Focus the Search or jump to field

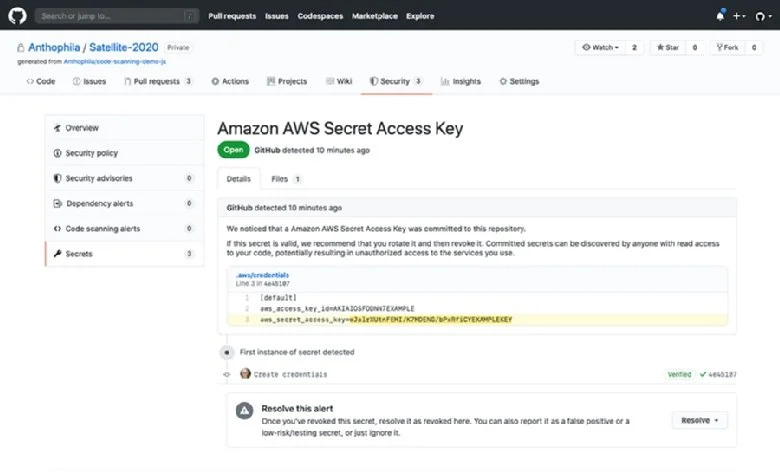pyautogui.click(x=117, y=16)
